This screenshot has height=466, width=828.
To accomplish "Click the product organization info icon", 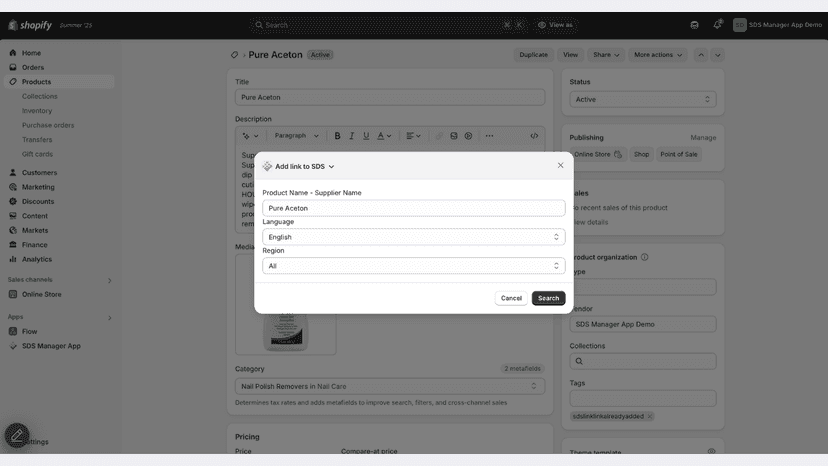I will coord(644,257).
